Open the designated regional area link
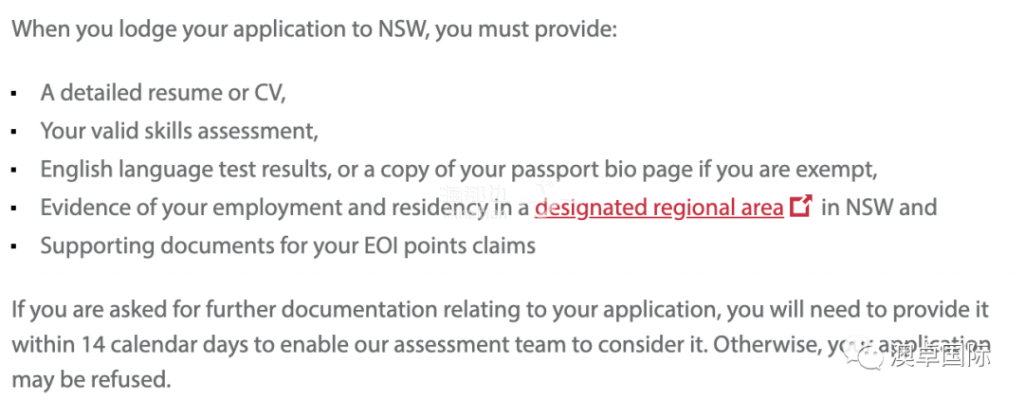 659,208
